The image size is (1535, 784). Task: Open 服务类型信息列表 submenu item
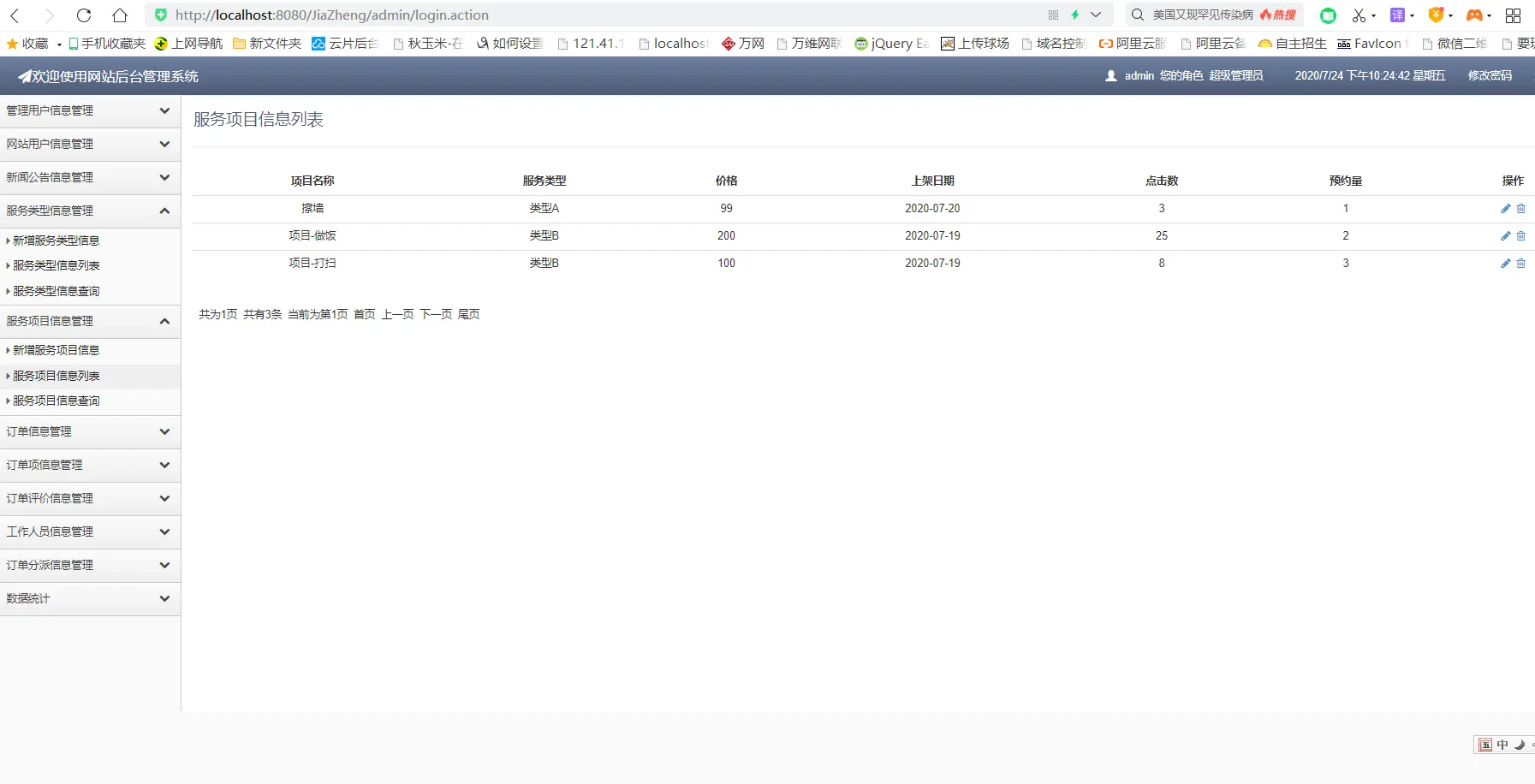tap(56, 266)
